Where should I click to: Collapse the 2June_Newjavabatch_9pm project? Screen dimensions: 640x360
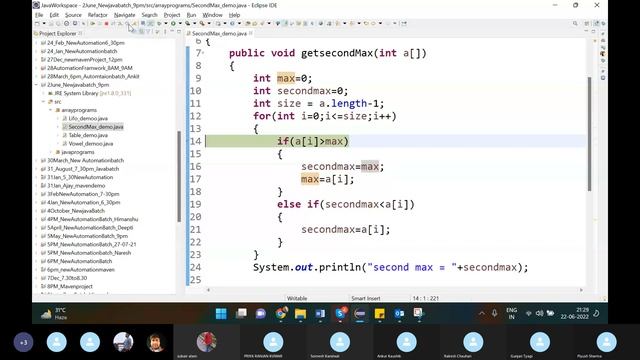36,85
